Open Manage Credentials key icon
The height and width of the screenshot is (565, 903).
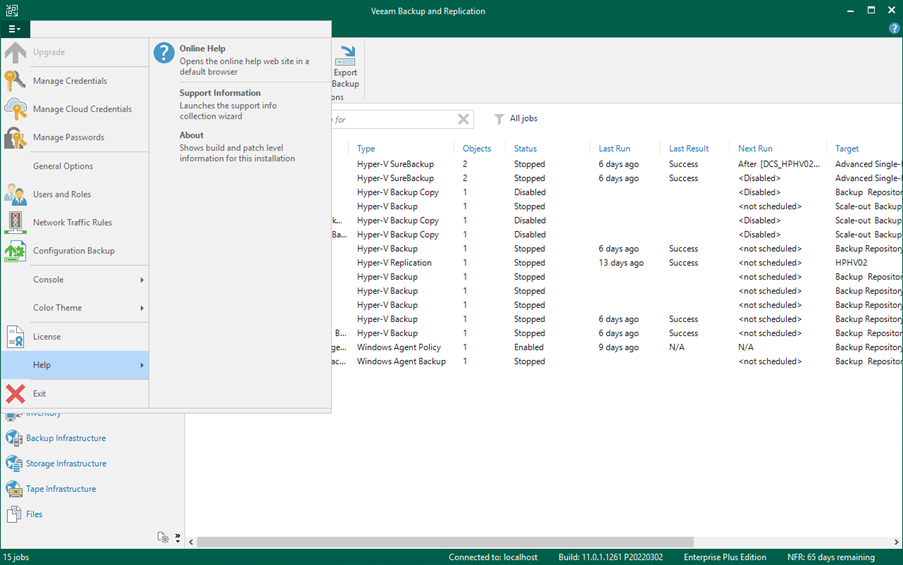[16, 81]
